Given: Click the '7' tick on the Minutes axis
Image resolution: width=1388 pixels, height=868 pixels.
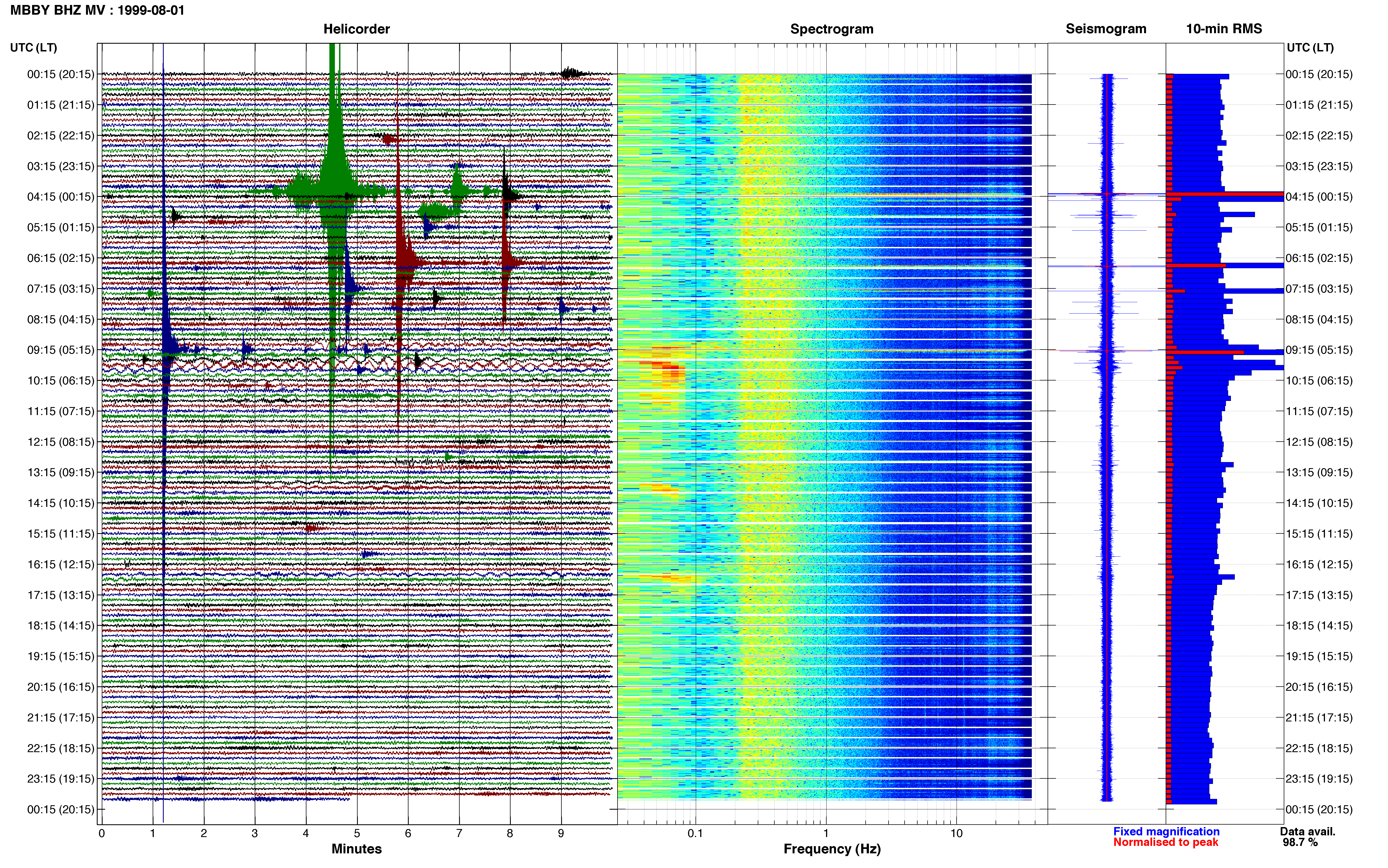Looking at the screenshot, I should tap(459, 833).
